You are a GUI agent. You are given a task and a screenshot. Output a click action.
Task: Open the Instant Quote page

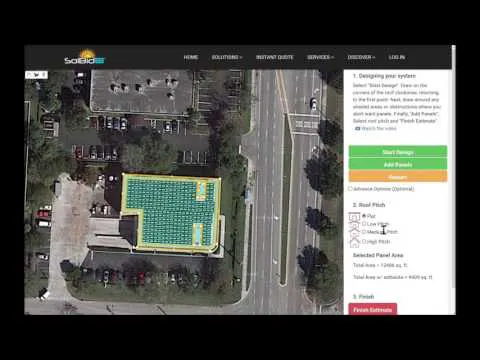pyautogui.click(x=275, y=57)
